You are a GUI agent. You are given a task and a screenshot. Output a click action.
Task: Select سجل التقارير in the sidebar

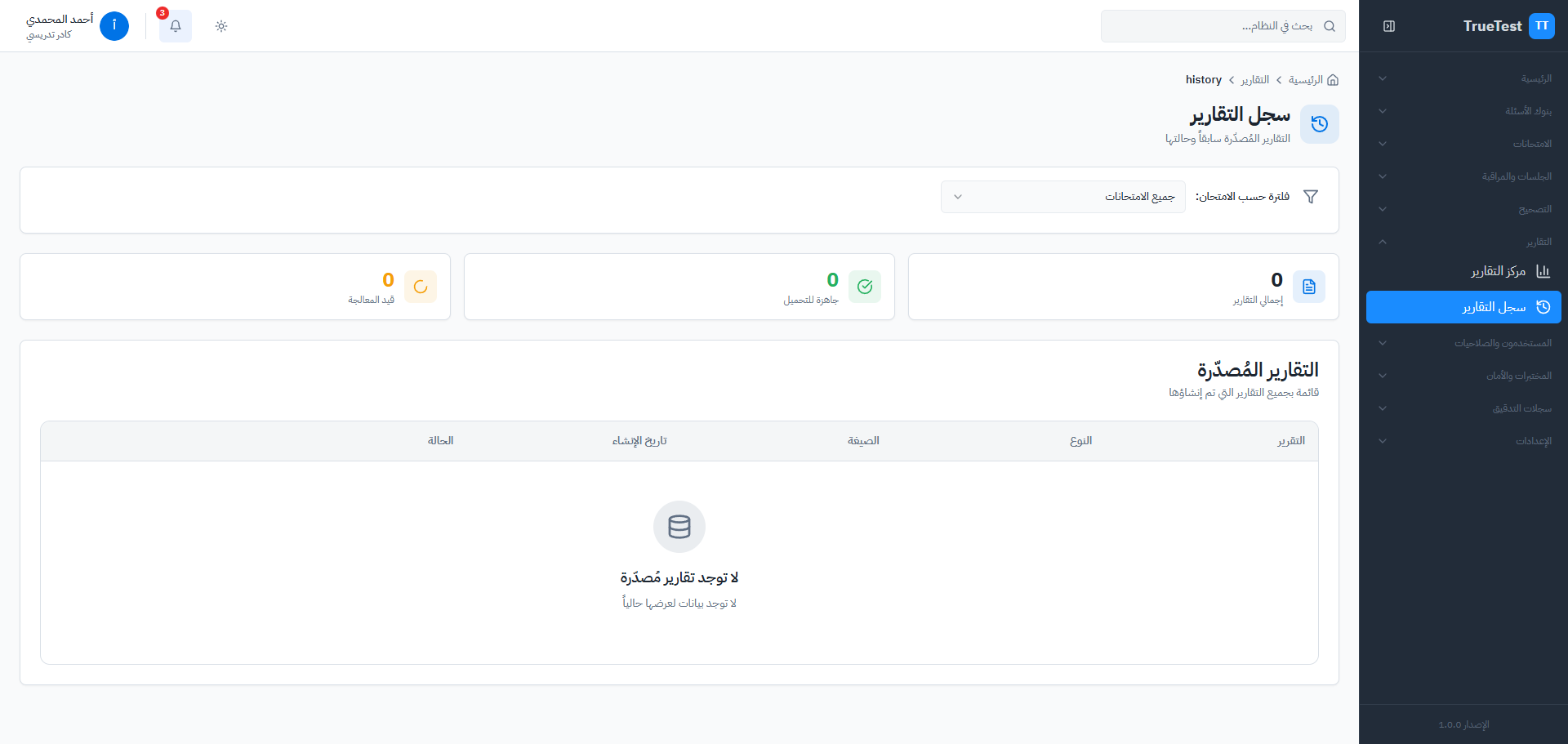(1494, 307)
